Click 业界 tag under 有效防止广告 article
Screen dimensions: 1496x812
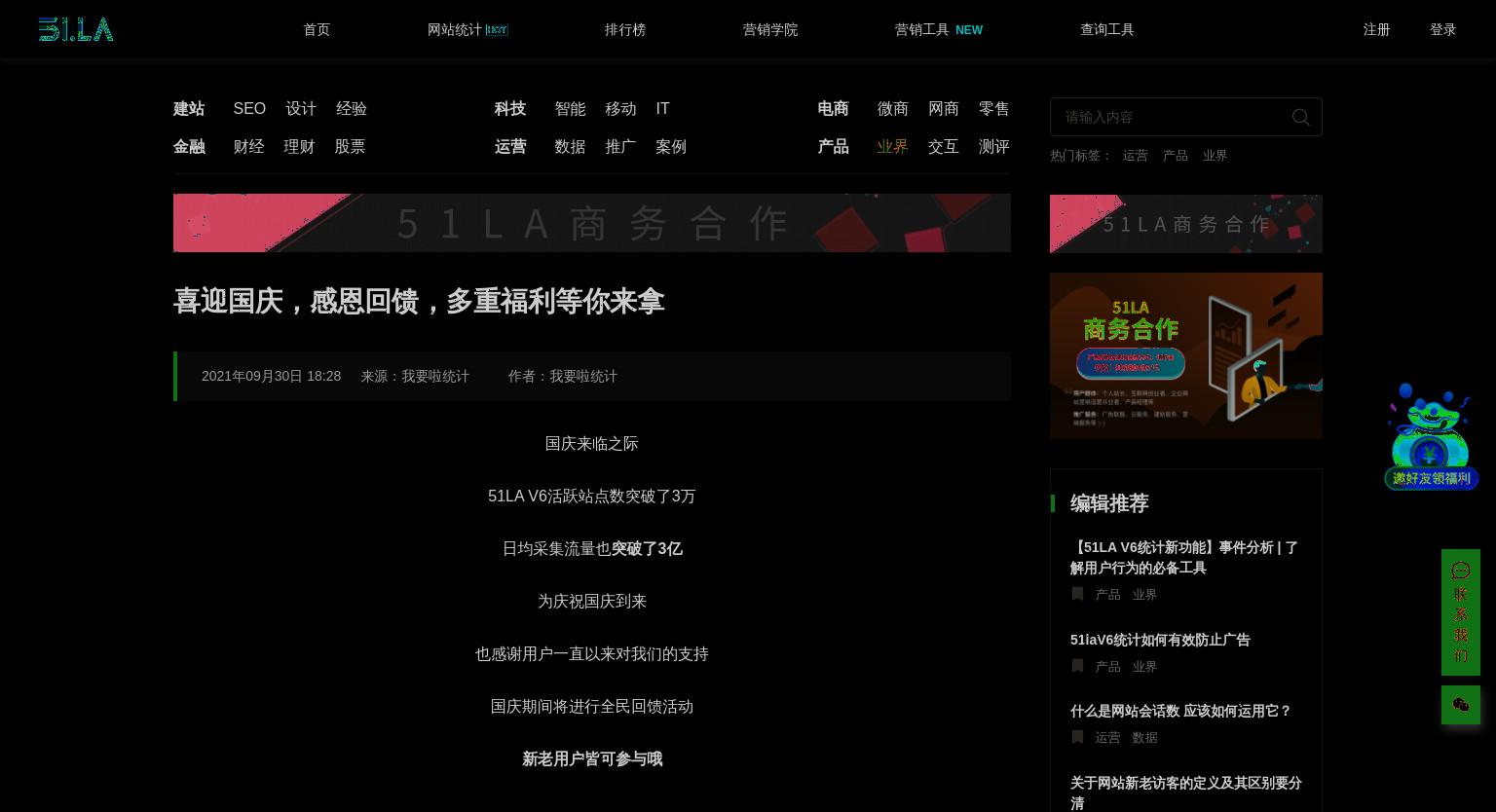(x=1144, y=666)
